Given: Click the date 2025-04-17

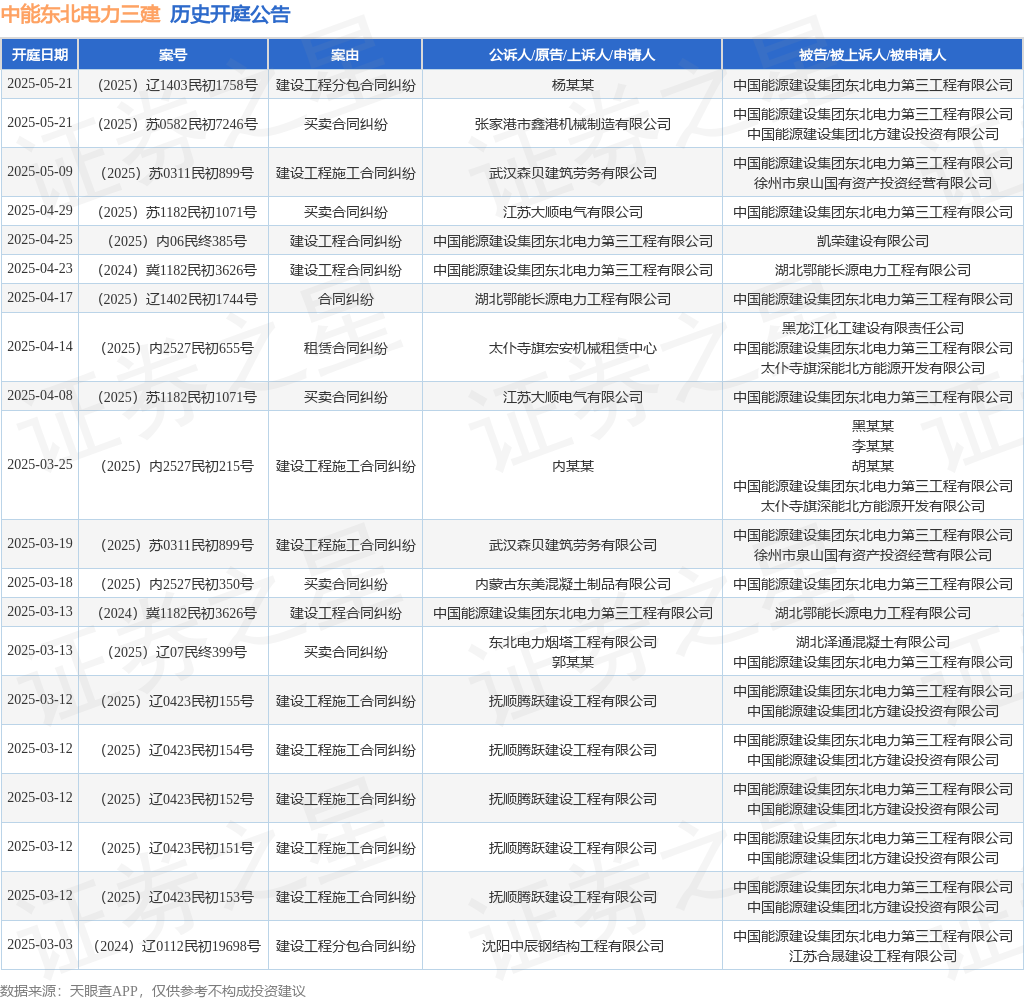Looking at the screenshot, I should click(40, 298).
